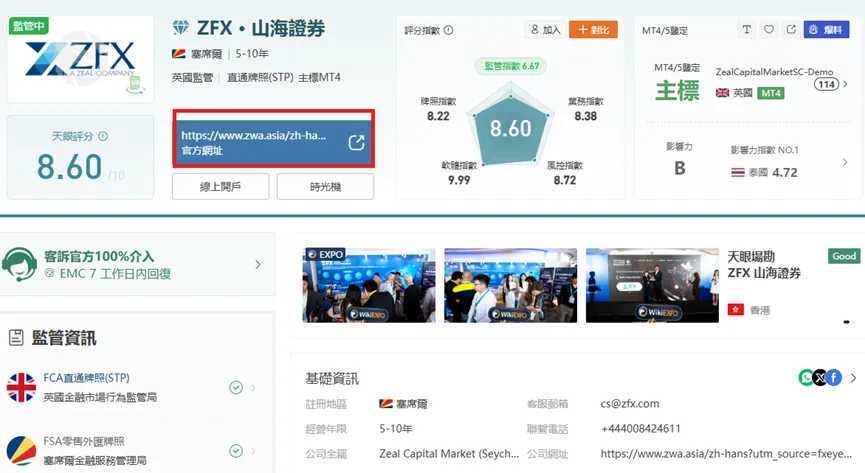Click the external link icon on website box

tap(356, 142)
